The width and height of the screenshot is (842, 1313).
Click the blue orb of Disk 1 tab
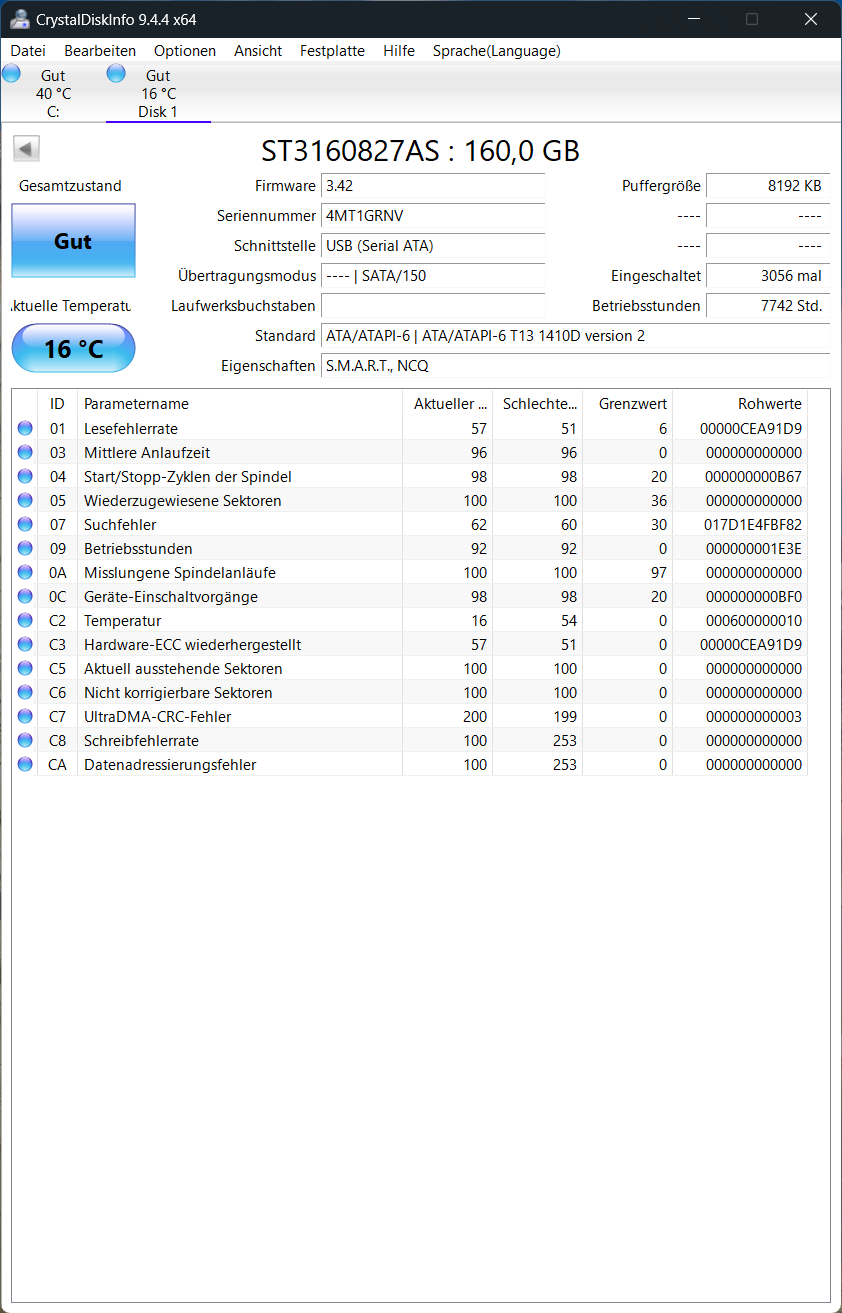(116, 73)
